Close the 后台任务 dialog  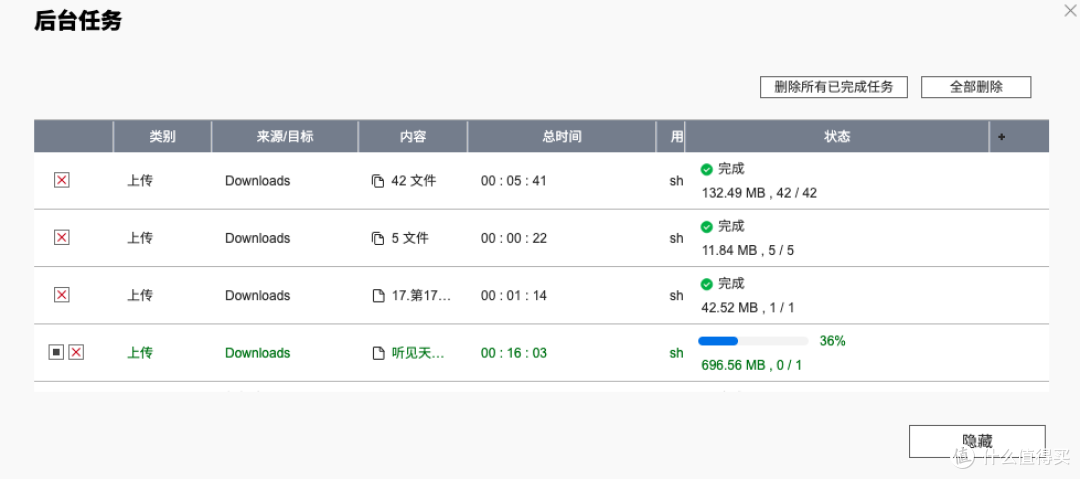1070,9
